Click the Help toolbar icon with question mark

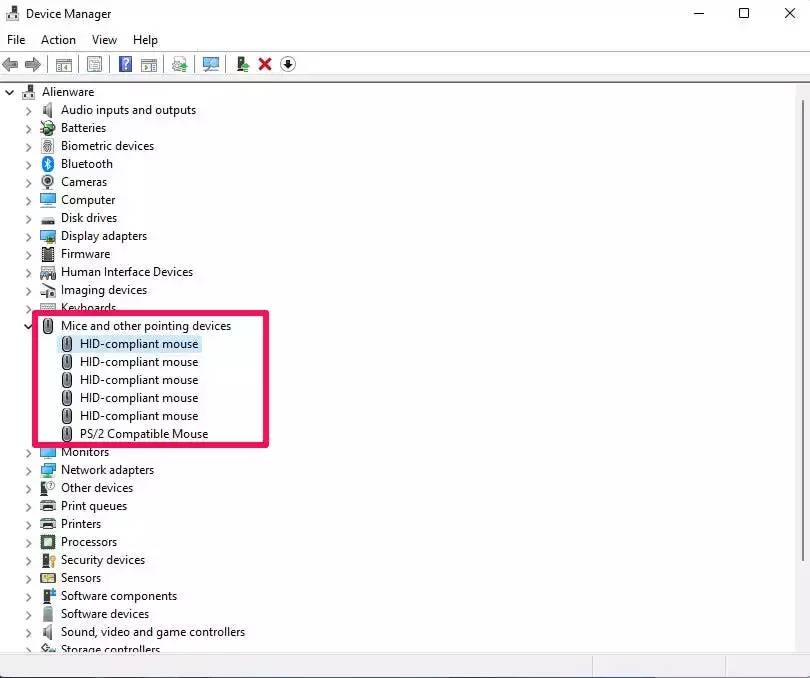click(126, 64)
